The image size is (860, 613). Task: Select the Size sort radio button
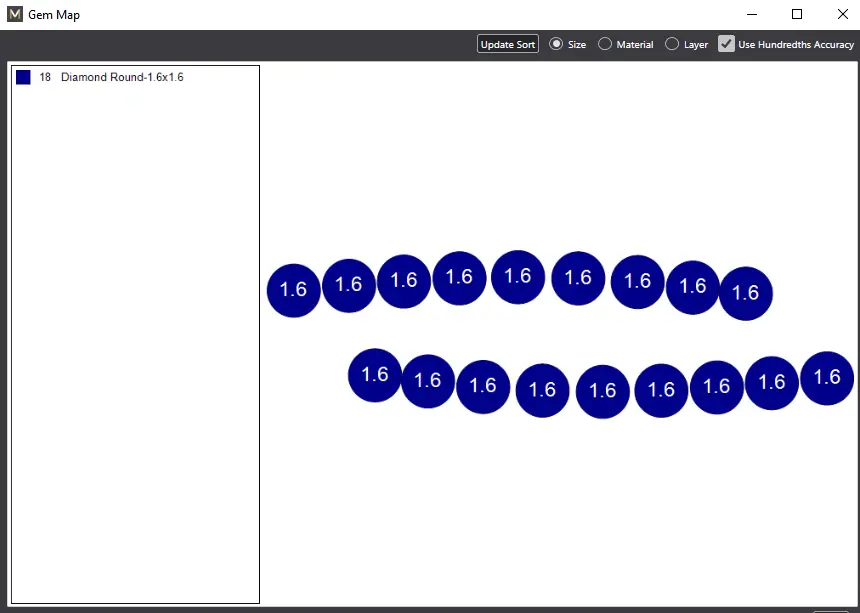click(557, 44)
